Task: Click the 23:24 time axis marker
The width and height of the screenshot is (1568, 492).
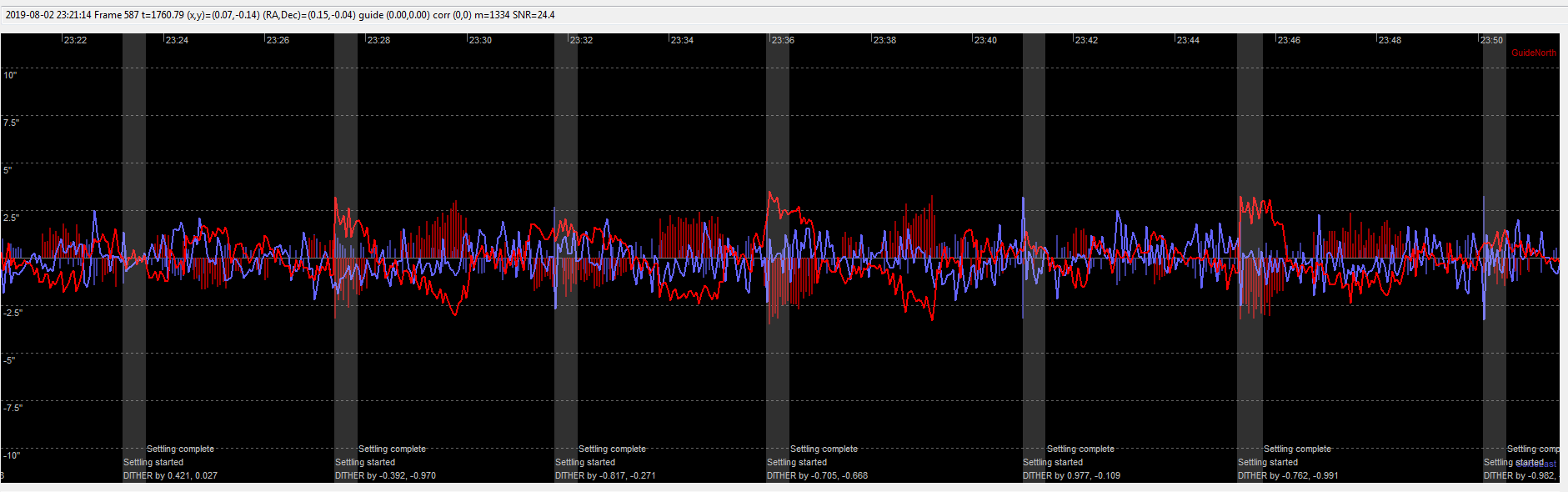Action: [x=177, y=40]
